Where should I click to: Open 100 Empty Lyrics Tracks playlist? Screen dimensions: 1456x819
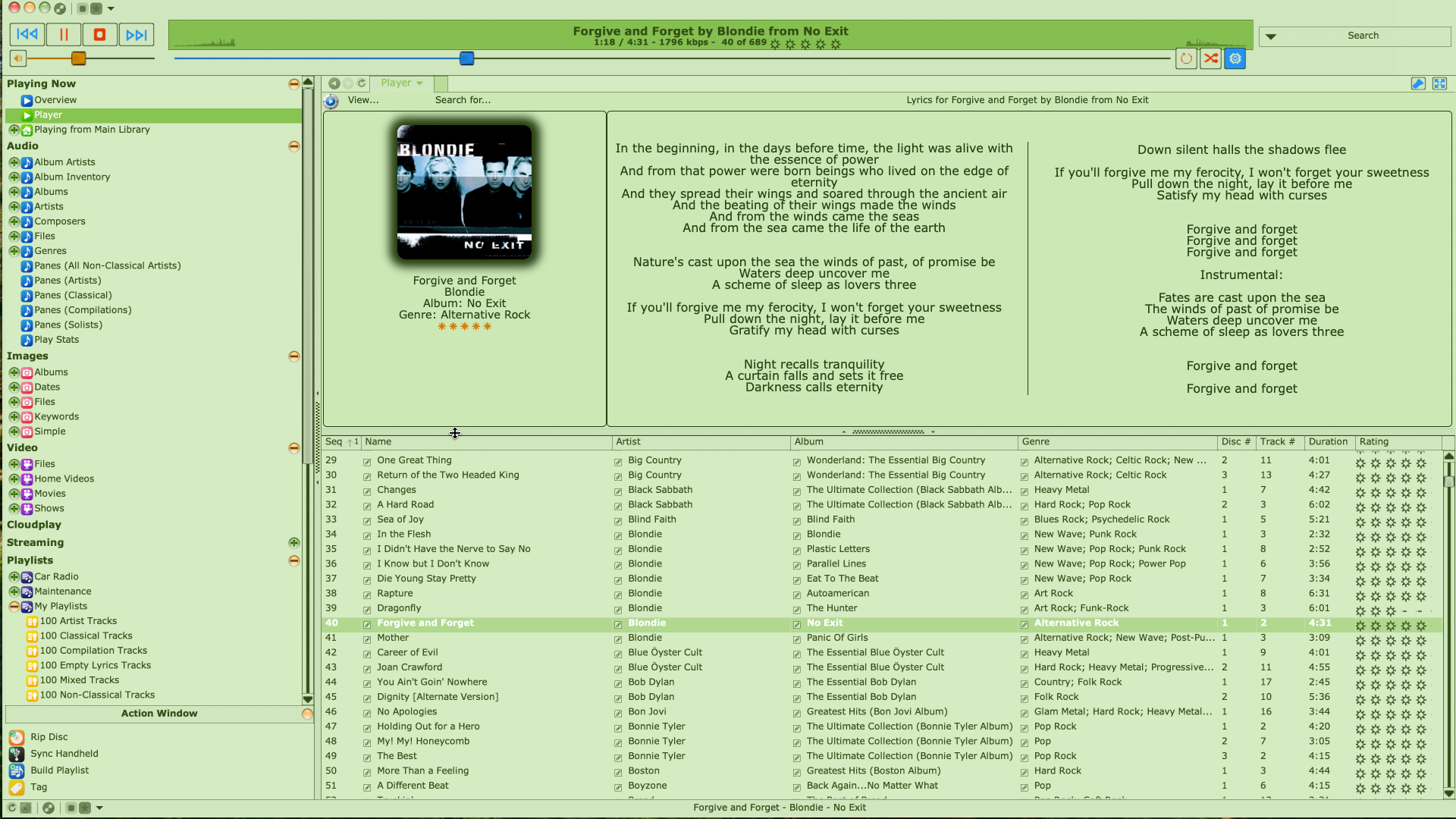pyautogui.click(x=95, y=666)
